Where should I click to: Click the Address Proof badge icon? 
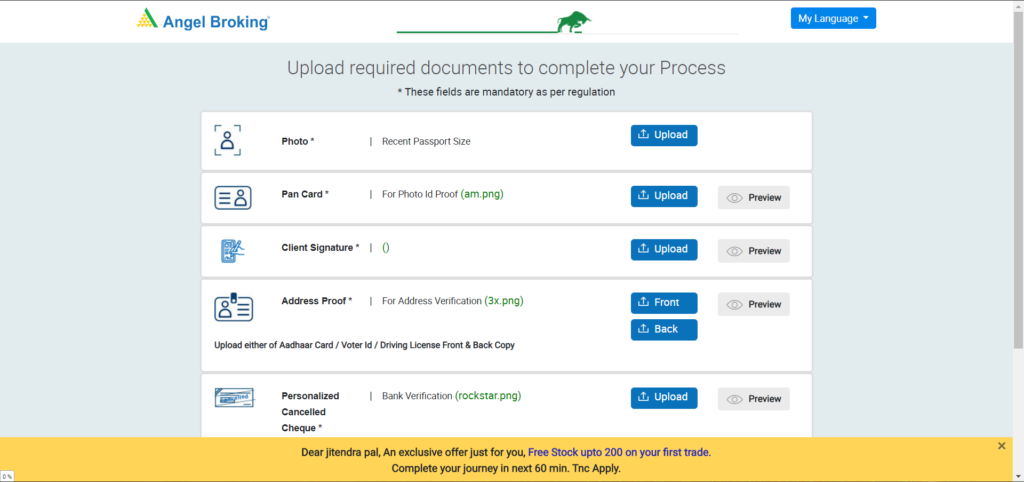tap(233, 307)
